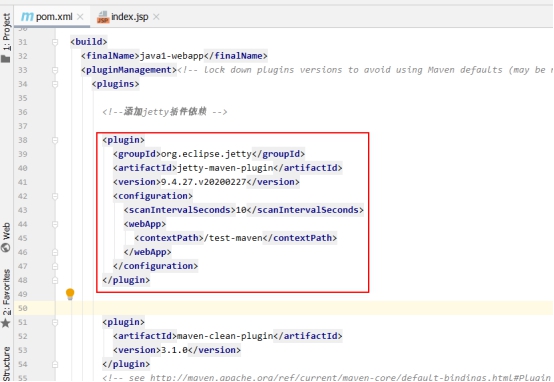Collapse the configuration fold on line 42
The width and height of the screenshot is (554, 382).
tap(55, 196)
